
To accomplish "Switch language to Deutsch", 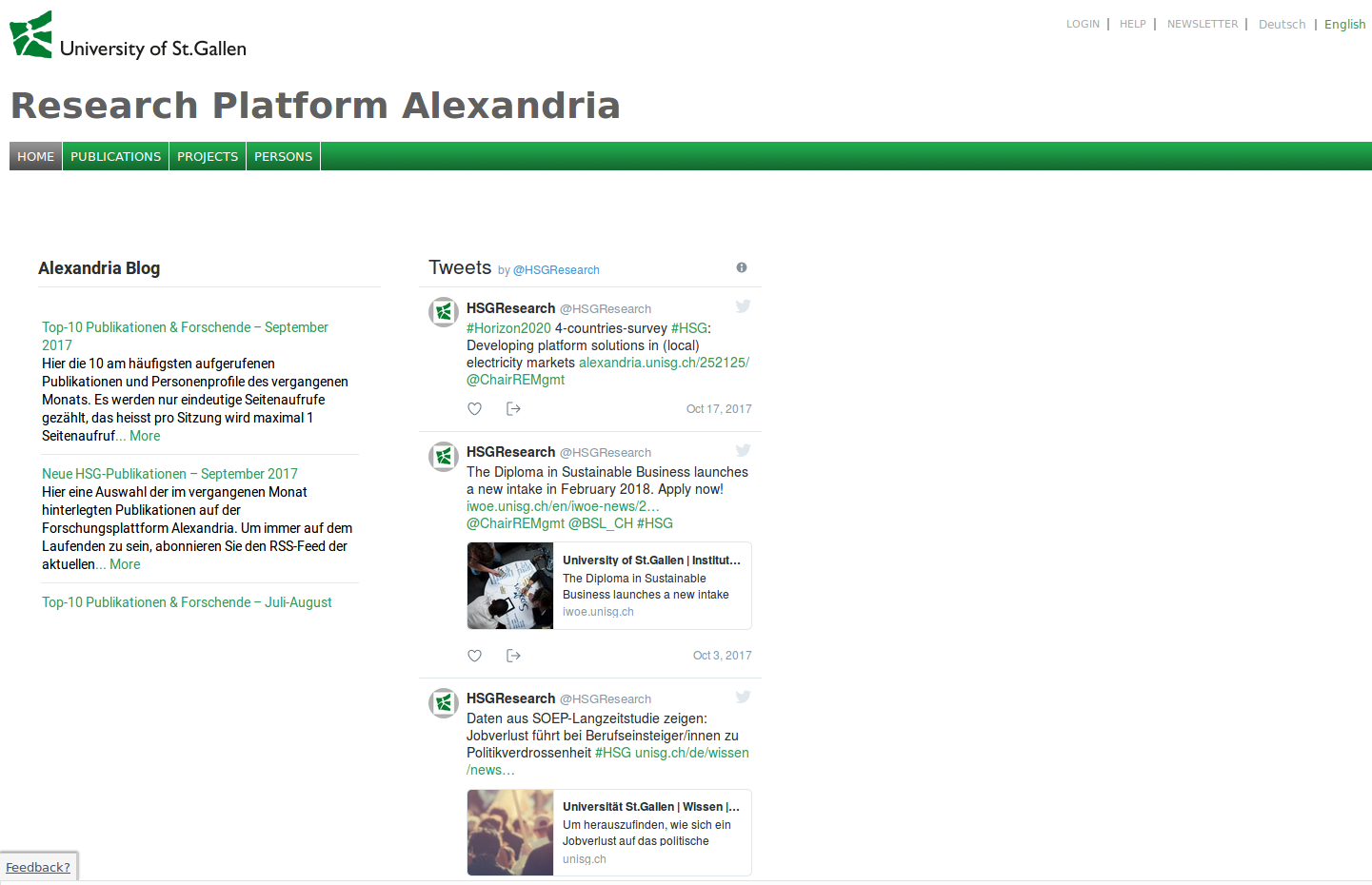I will [1282, 25].
